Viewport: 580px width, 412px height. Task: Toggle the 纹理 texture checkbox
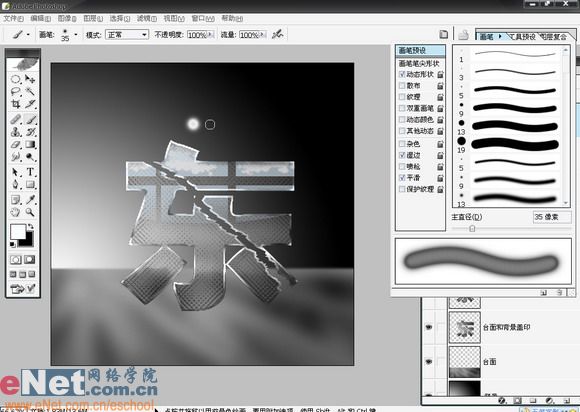click(x=402, y=97)
